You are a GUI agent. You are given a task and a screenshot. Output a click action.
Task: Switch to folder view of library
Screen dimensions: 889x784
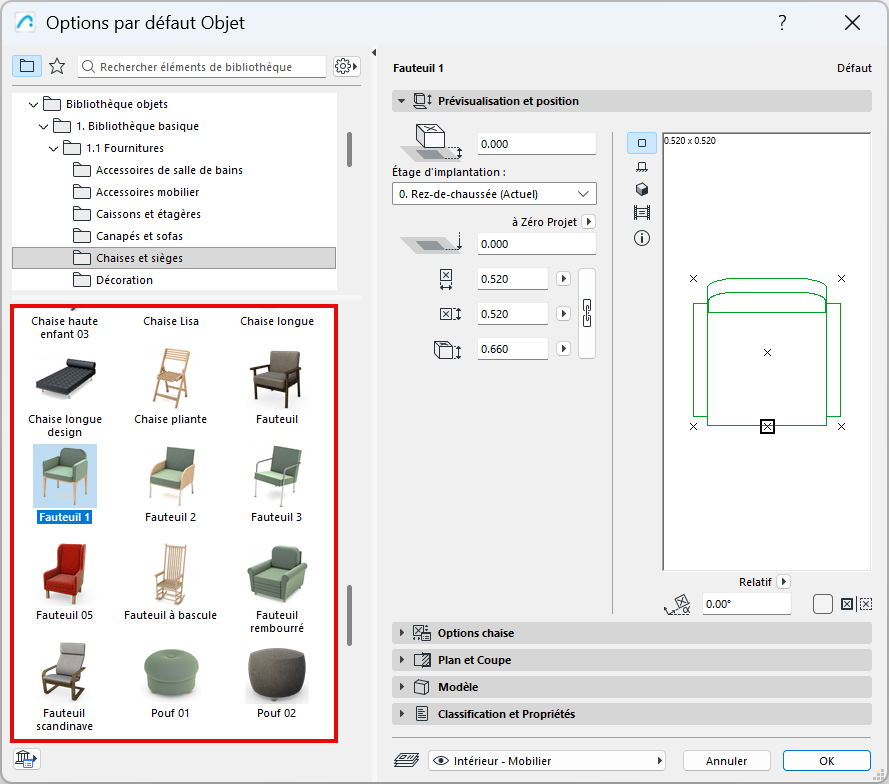[x=27, y=66]
